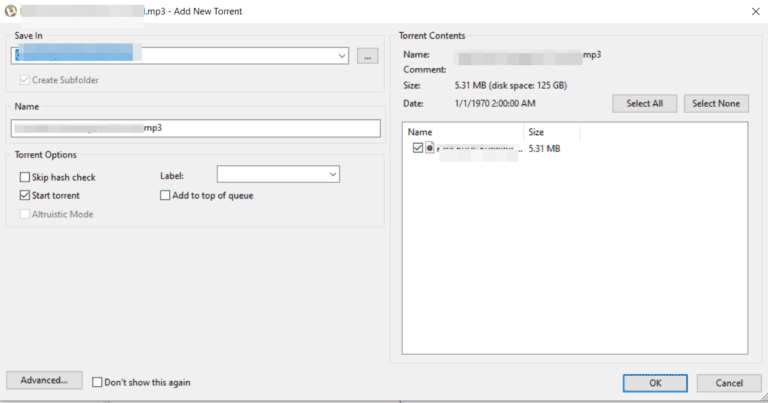Sort files by Name column header
This screenshot has height=403, width=768.
tap(462, 131)
